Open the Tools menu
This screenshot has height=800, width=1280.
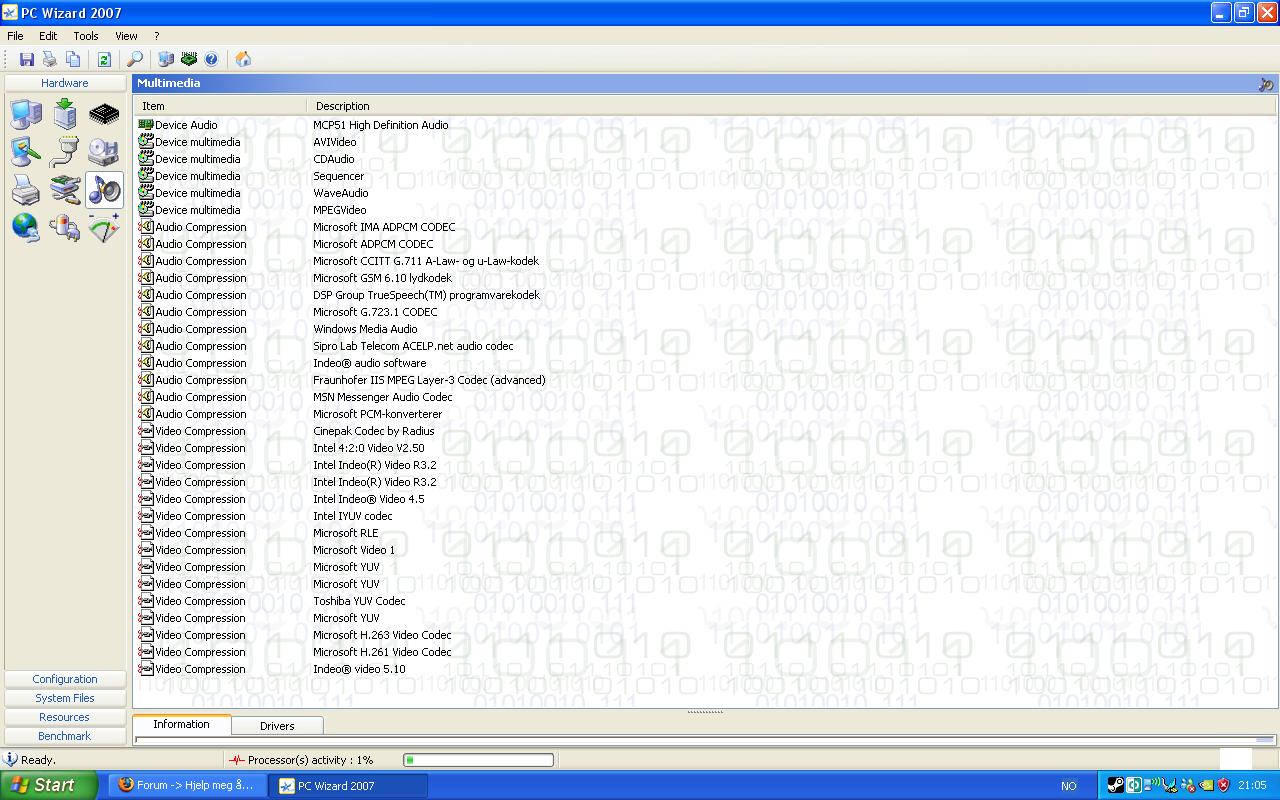[x=86, y=36]
